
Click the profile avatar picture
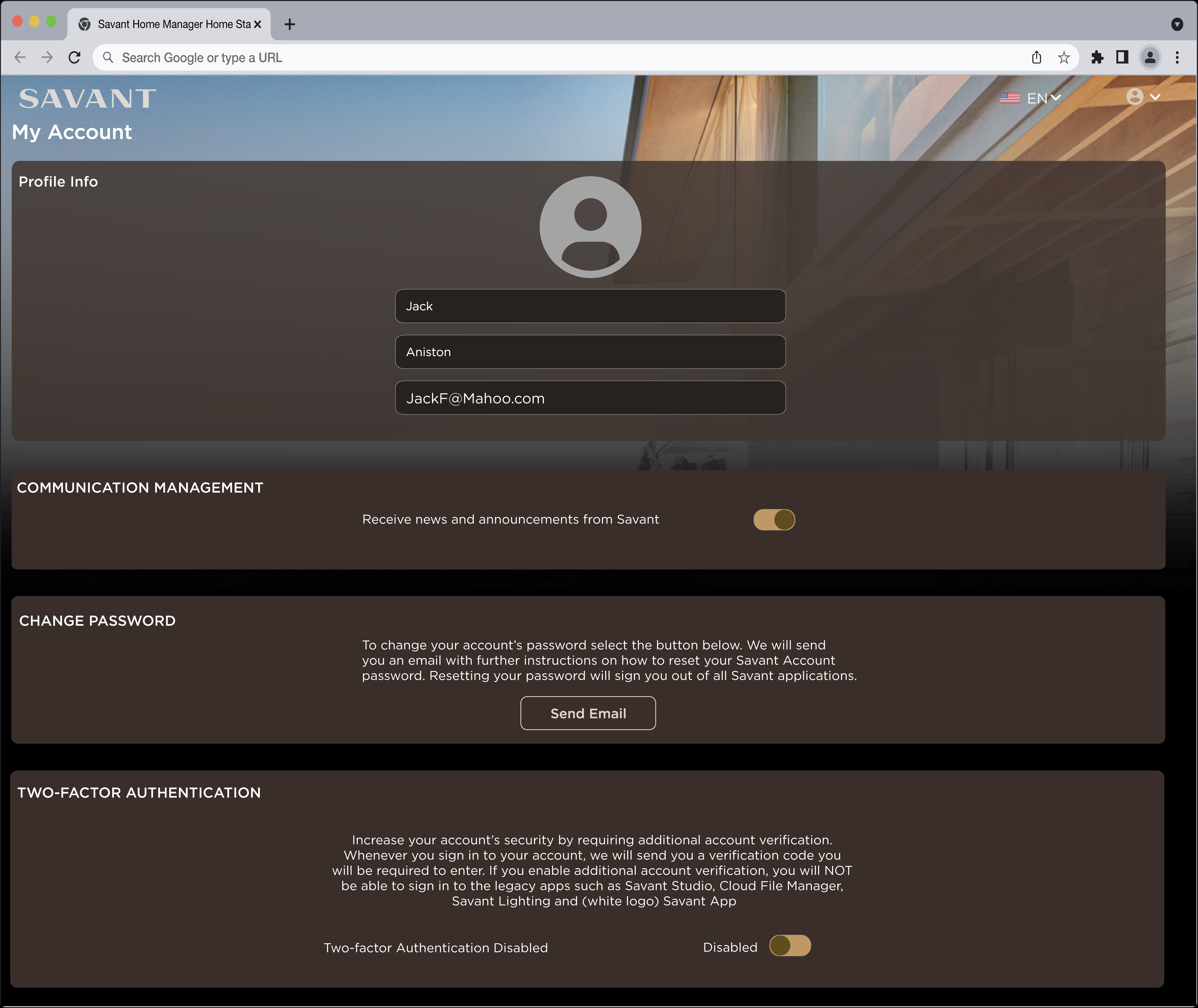[590, 227]
